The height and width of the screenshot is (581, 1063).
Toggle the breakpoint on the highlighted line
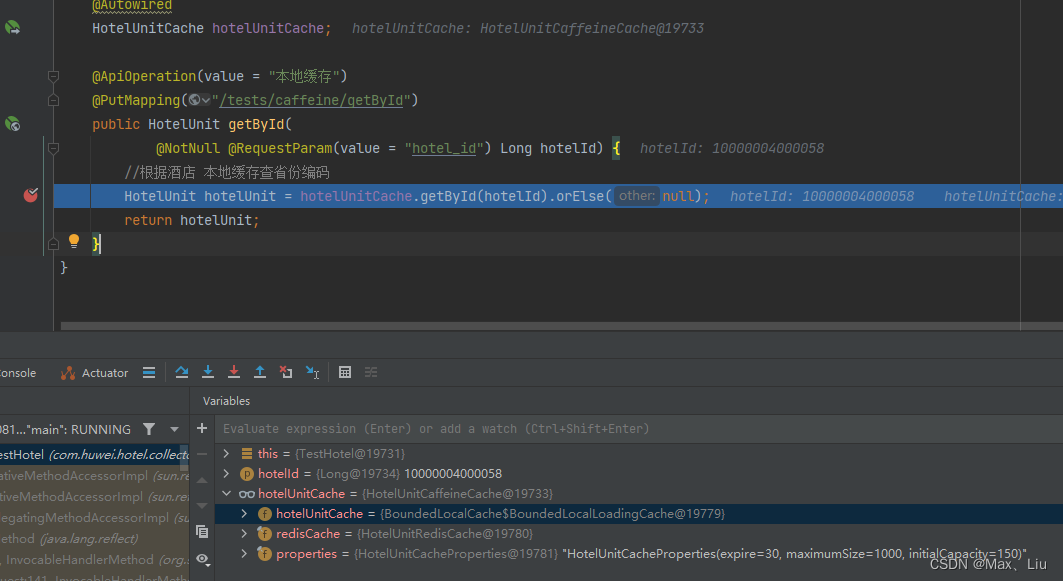(30, 195)
